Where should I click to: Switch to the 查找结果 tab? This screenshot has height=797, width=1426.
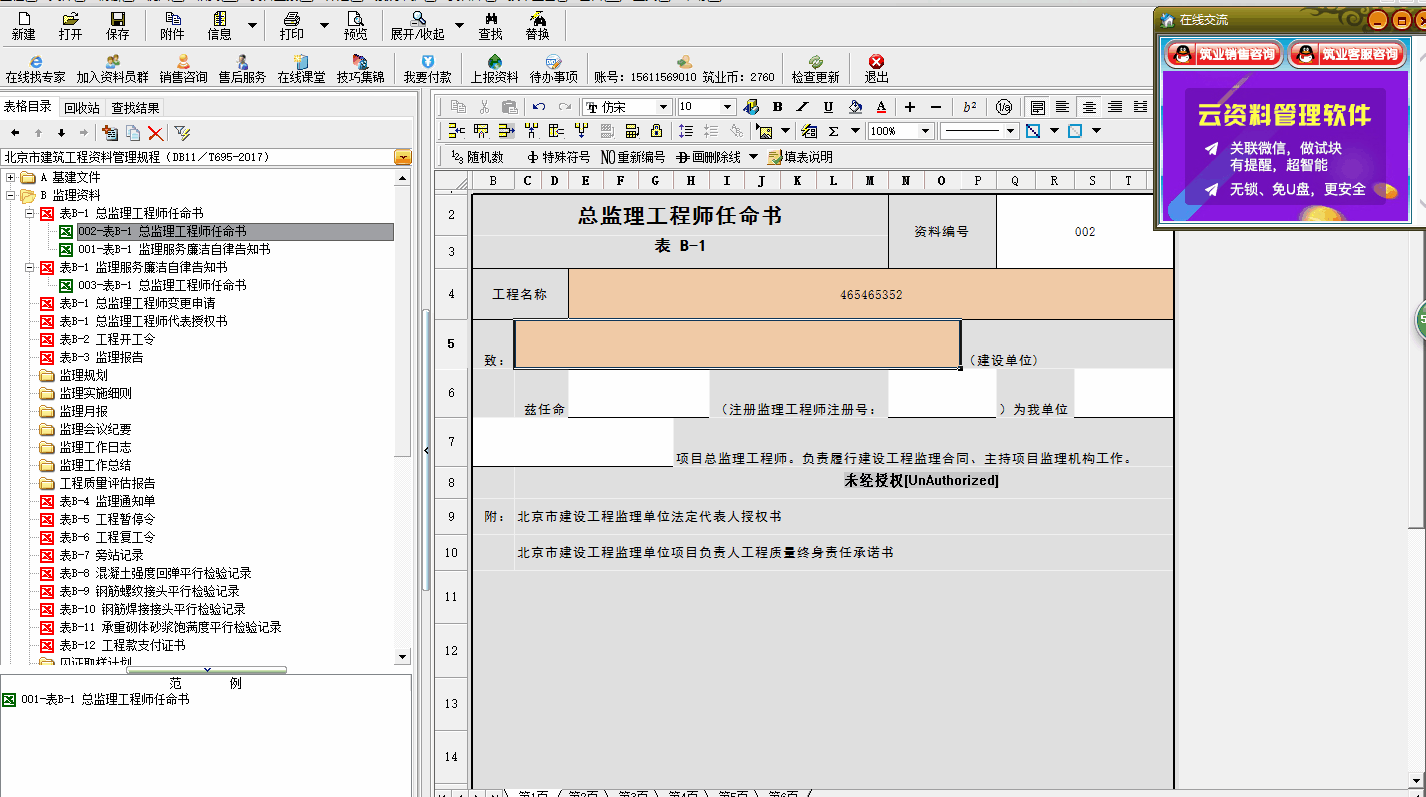(135, 108)
